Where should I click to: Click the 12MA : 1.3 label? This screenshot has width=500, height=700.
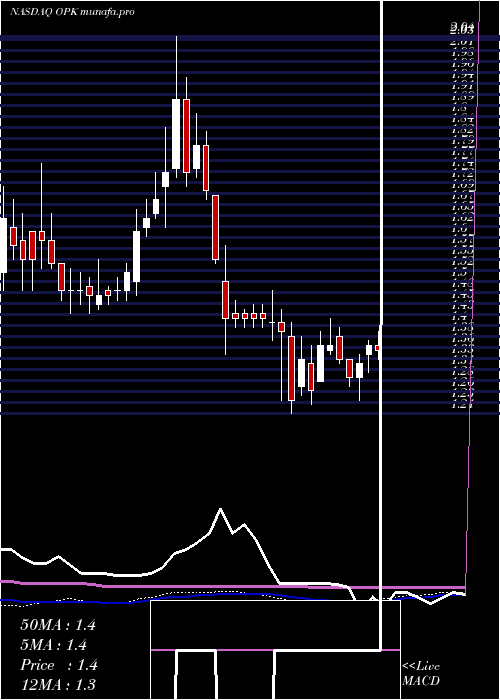(58, 685)
